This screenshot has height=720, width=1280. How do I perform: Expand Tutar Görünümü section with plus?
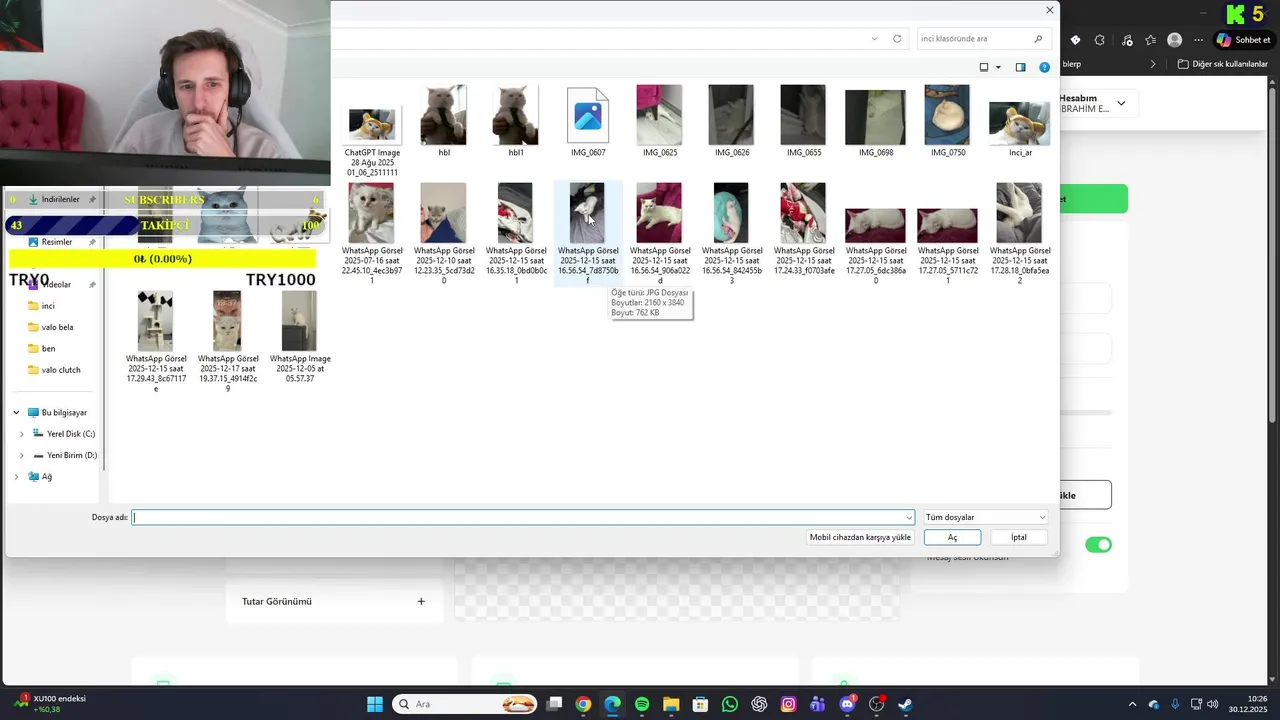coord(421,601)
